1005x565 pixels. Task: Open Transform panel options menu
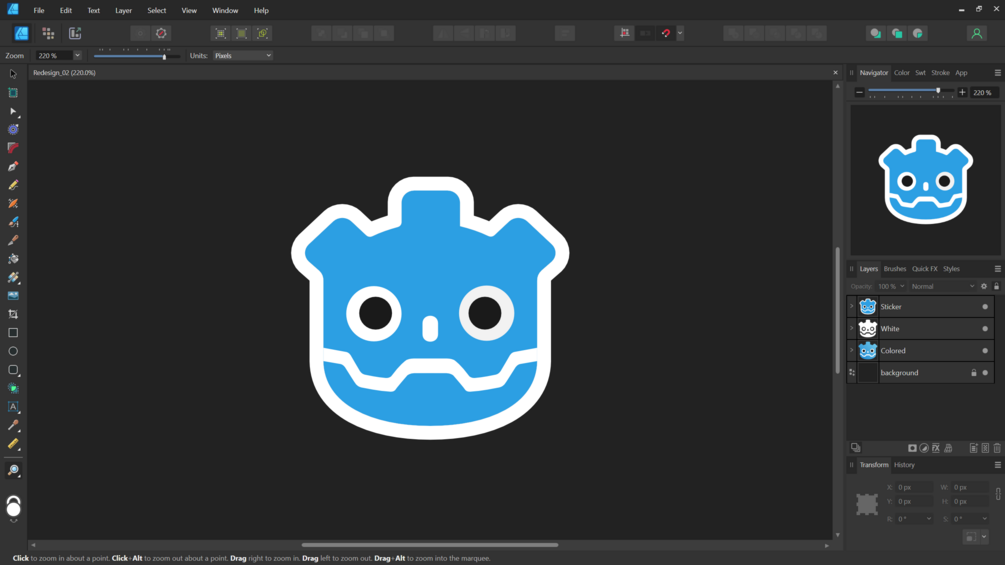coord(997,465)
